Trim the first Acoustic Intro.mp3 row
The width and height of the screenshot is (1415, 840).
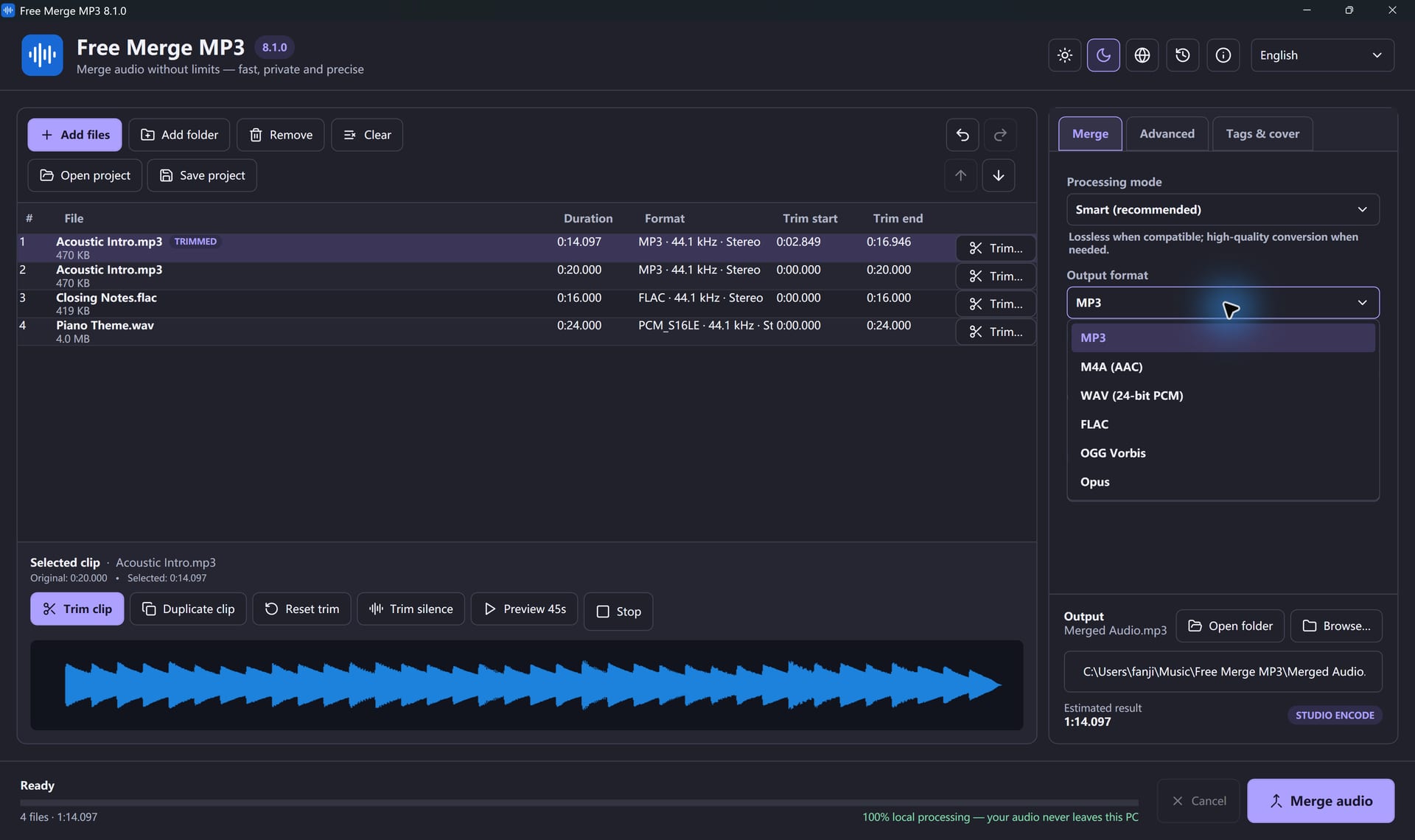point(995,248)
